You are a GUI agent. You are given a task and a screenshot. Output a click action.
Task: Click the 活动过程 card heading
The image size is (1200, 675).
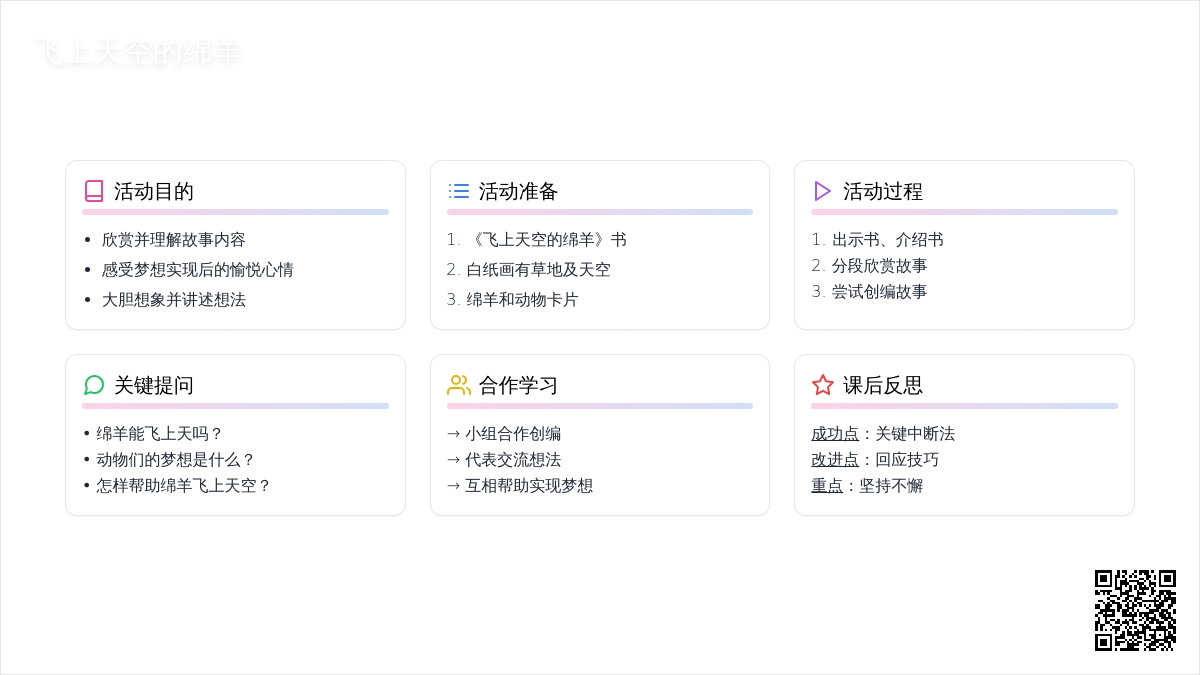point(883,191)
